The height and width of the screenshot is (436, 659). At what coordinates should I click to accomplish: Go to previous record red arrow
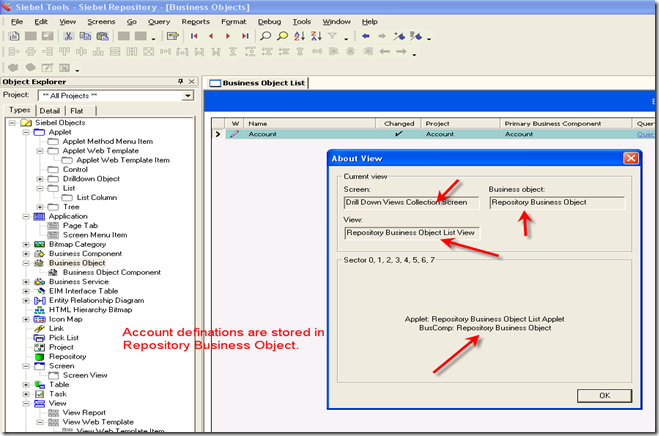[x=211, y=36]
